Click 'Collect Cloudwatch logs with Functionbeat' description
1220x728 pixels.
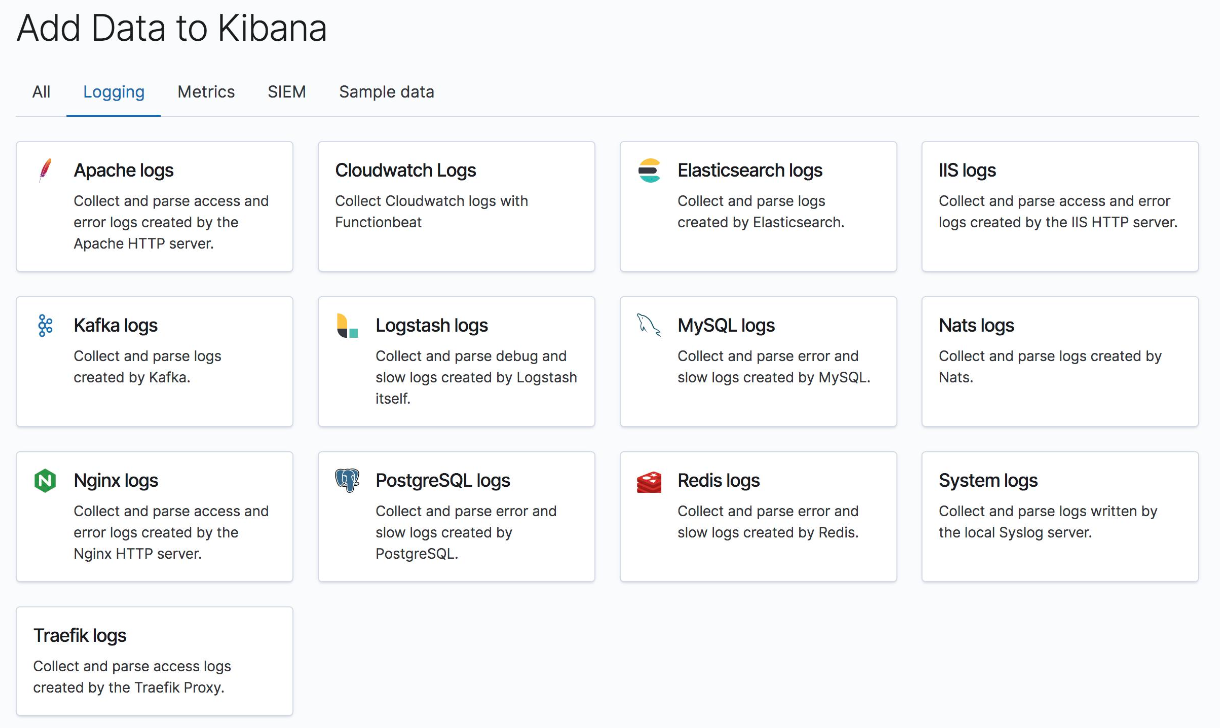tap(432, 212)
